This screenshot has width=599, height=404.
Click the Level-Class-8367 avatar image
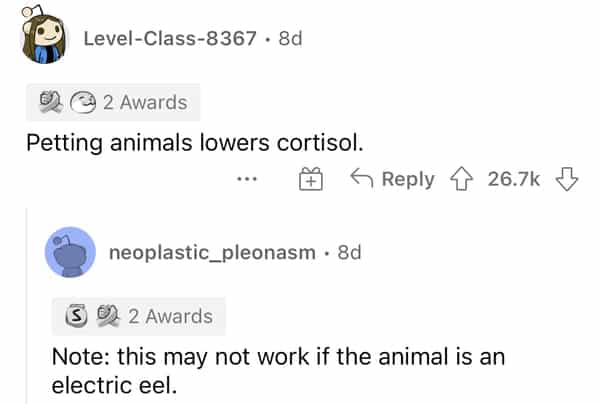click(43, 35)
